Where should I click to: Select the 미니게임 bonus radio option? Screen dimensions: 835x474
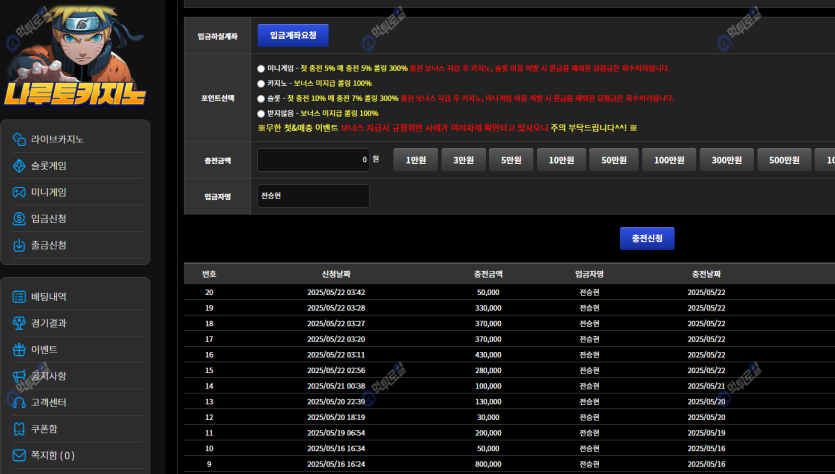261,68
